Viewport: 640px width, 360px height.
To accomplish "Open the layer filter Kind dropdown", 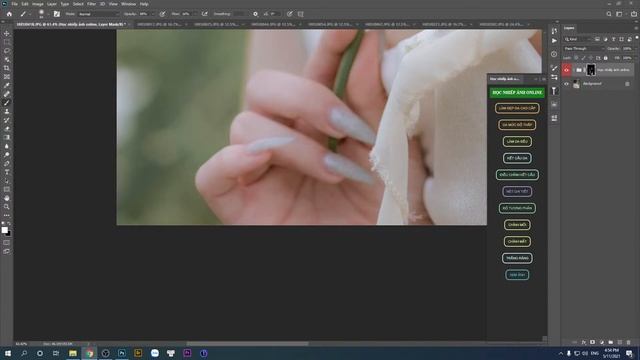I will (577, 39).
